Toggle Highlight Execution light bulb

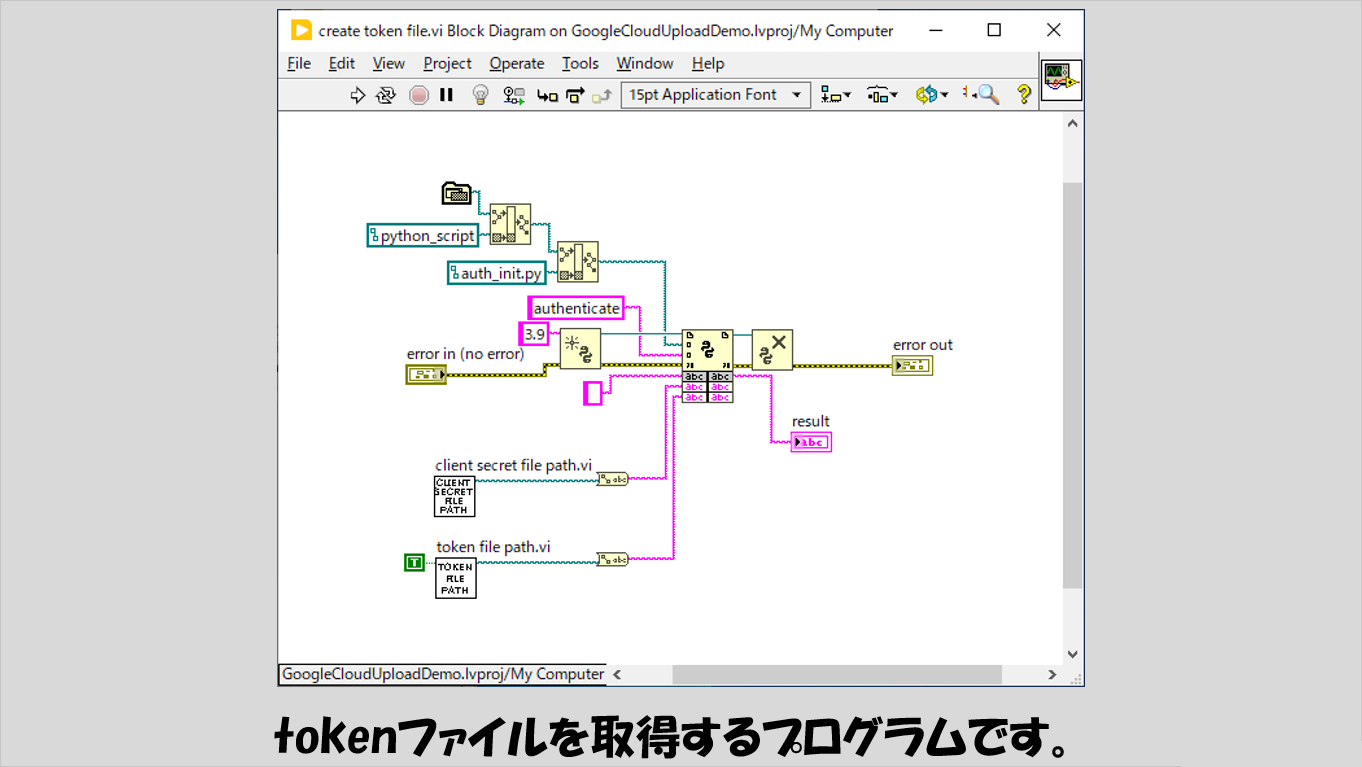[480, 95]
